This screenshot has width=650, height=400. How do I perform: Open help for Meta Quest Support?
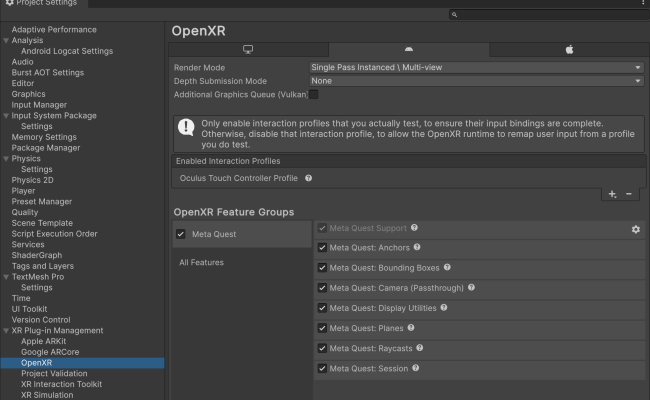(414, 228)
